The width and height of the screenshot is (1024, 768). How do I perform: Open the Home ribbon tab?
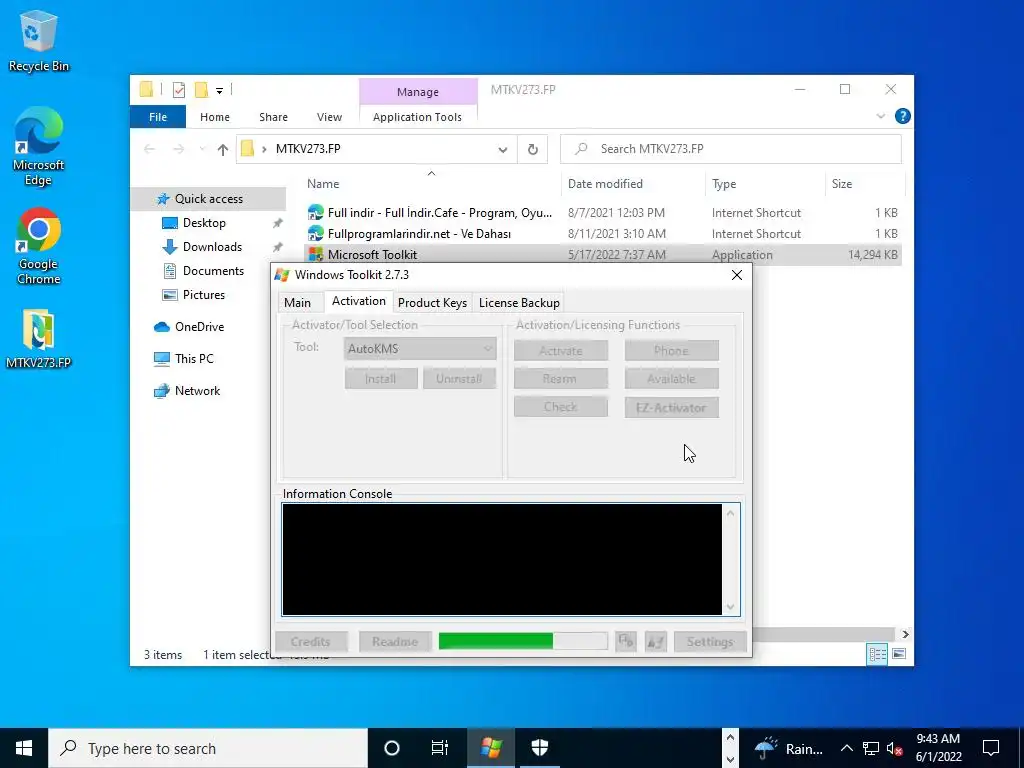[215, 117]
